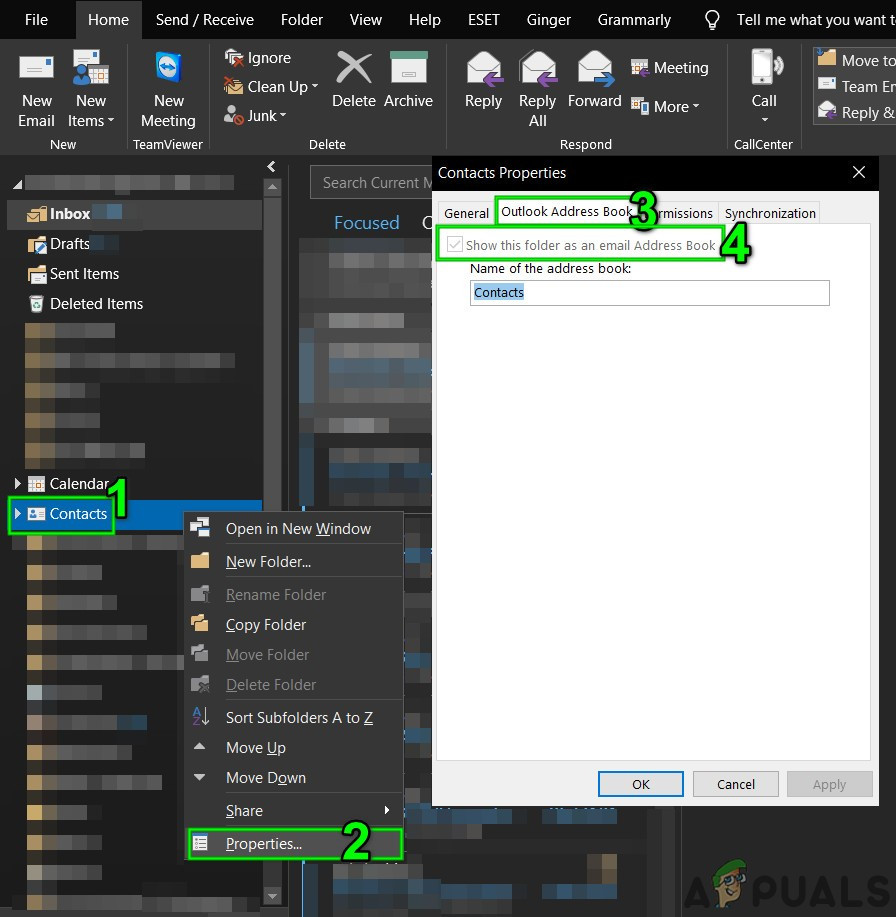The width and height of the screenshot is (896, 917).
Task: Archive the selected message
Action: 408,80
